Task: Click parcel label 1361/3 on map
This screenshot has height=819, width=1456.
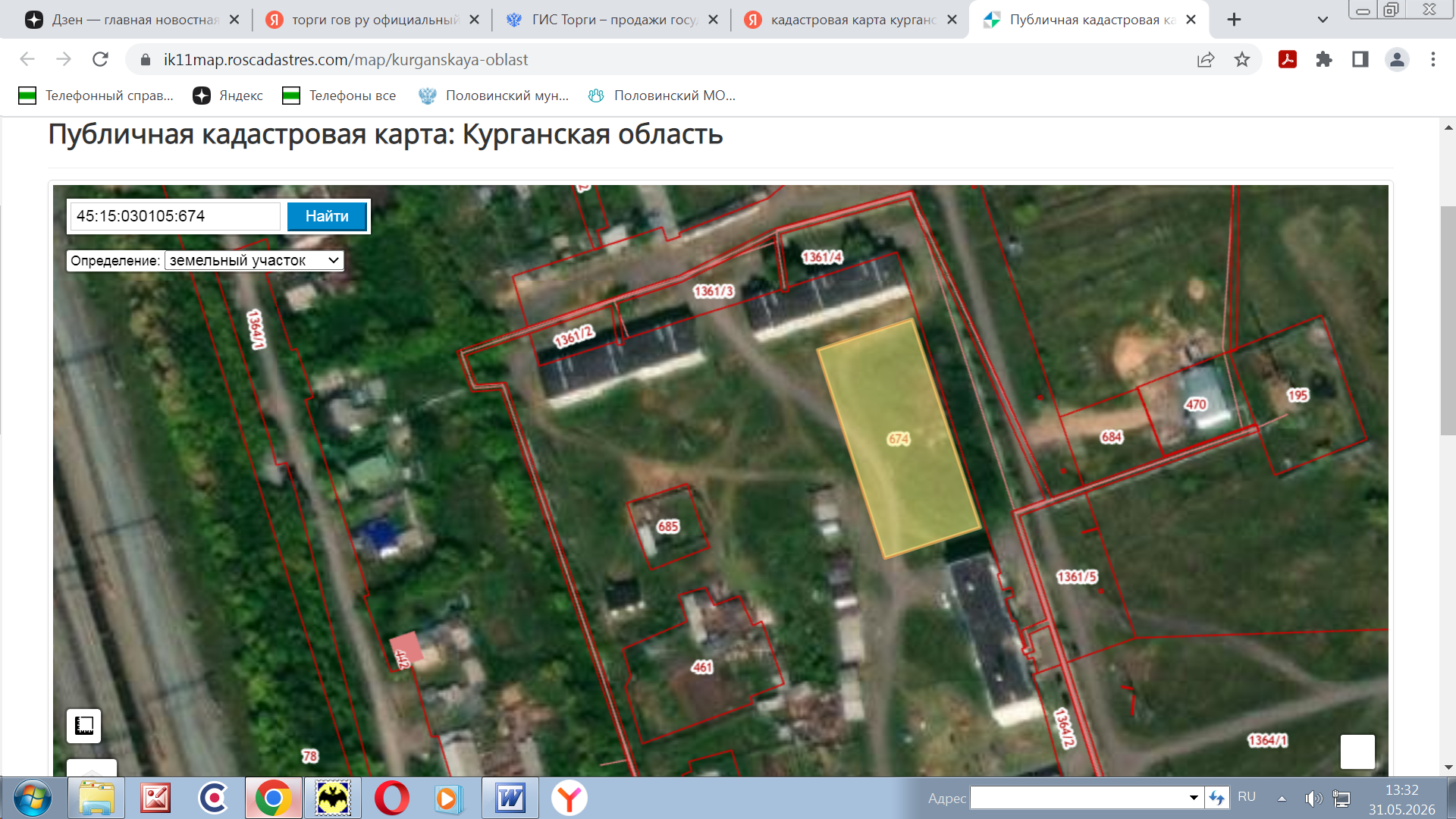Action: point(714,291)
